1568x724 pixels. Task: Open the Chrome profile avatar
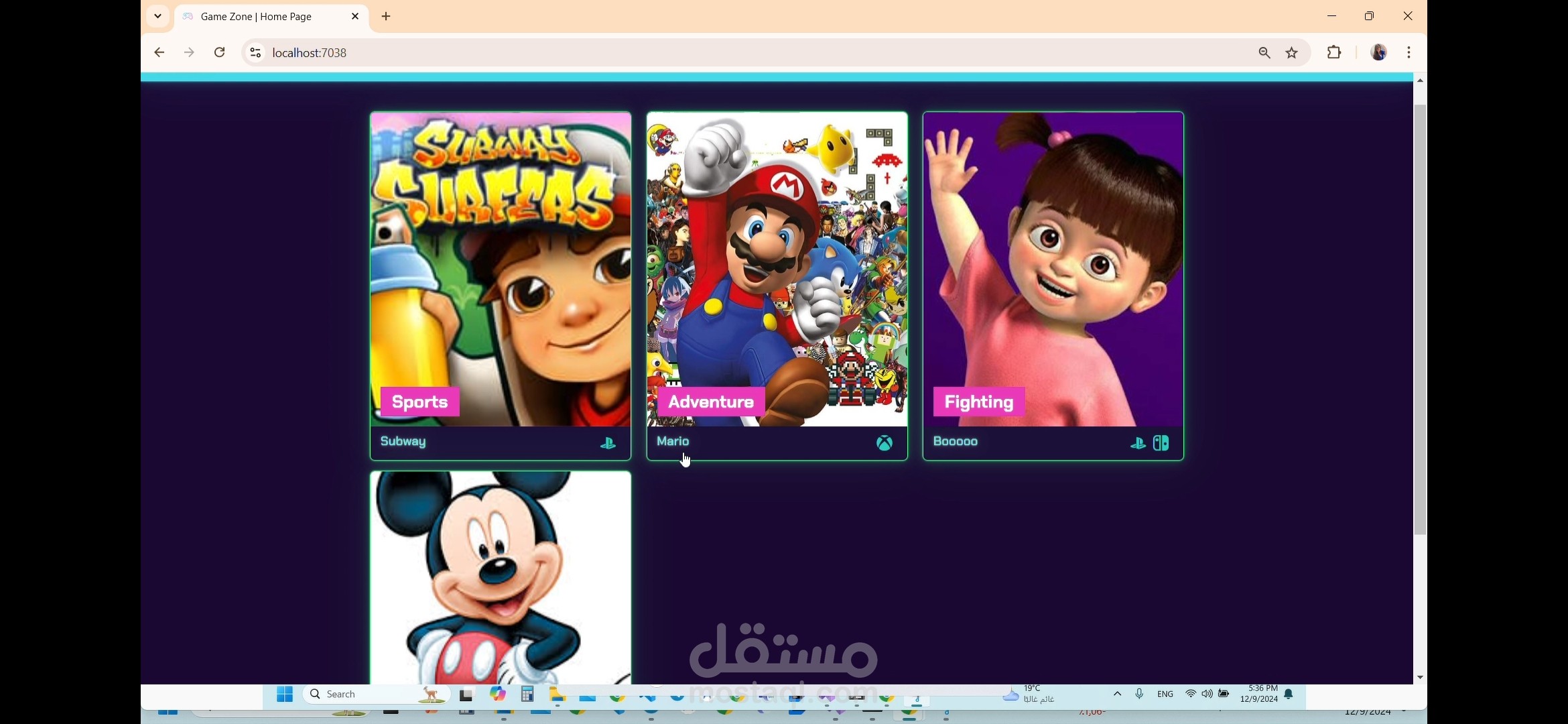1379,52
